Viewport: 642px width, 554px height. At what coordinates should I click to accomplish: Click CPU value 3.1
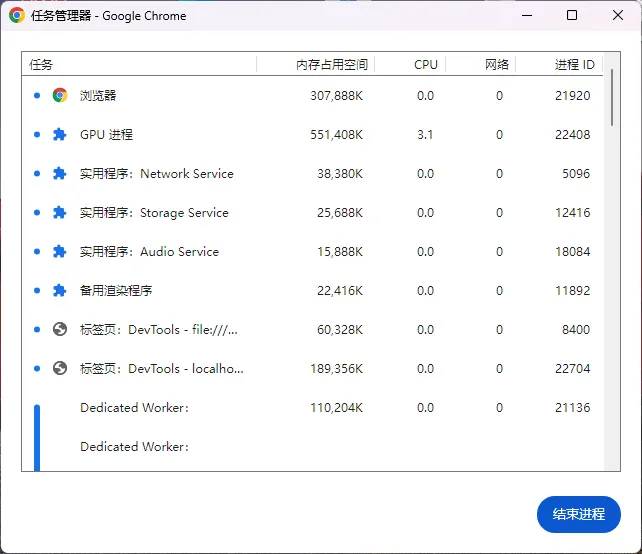coord(425,135)
